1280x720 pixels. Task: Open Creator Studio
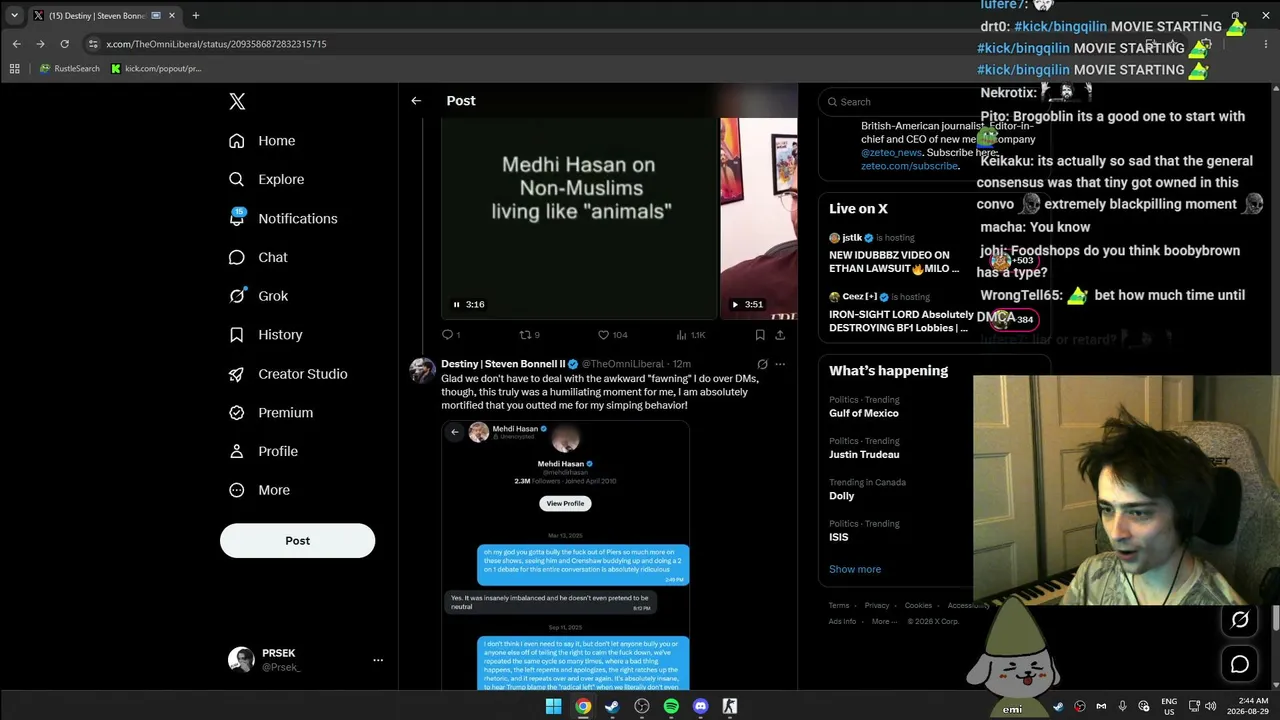coord(288,374)
